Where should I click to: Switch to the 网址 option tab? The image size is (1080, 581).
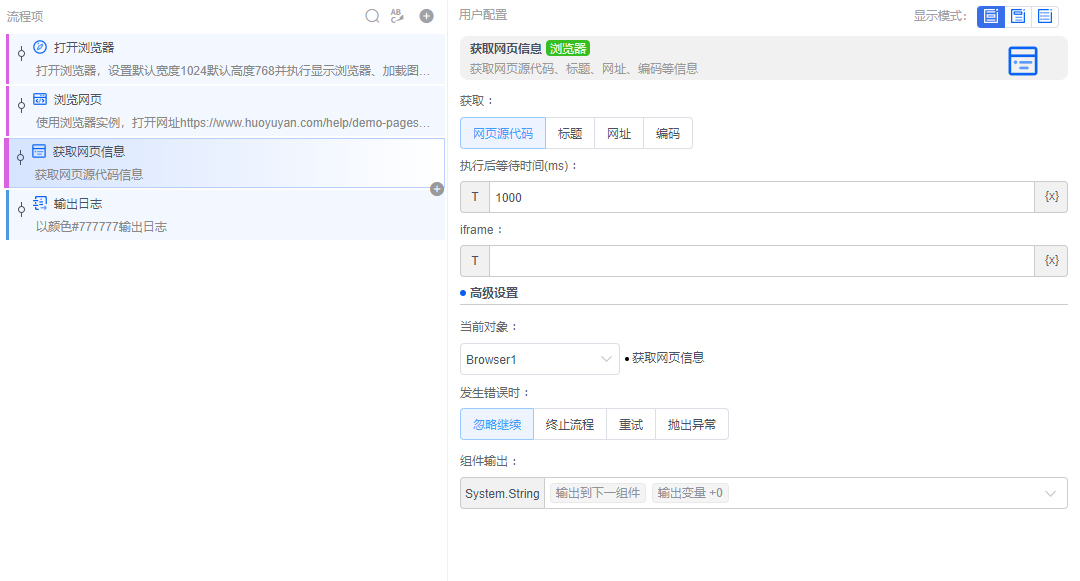pyautogui.click(x=618, y=132)
